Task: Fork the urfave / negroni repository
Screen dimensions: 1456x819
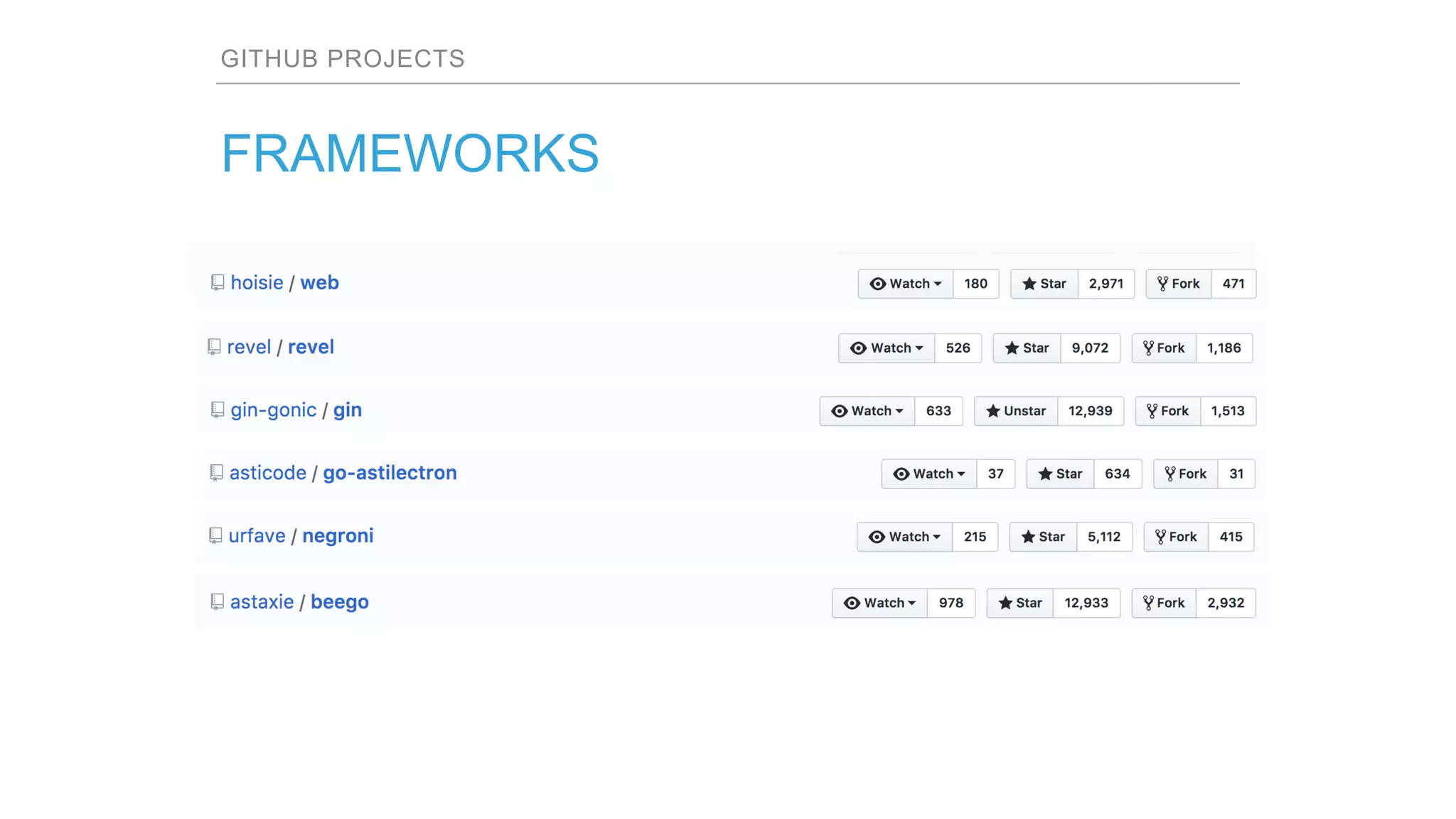Action: pos(1177,537)
